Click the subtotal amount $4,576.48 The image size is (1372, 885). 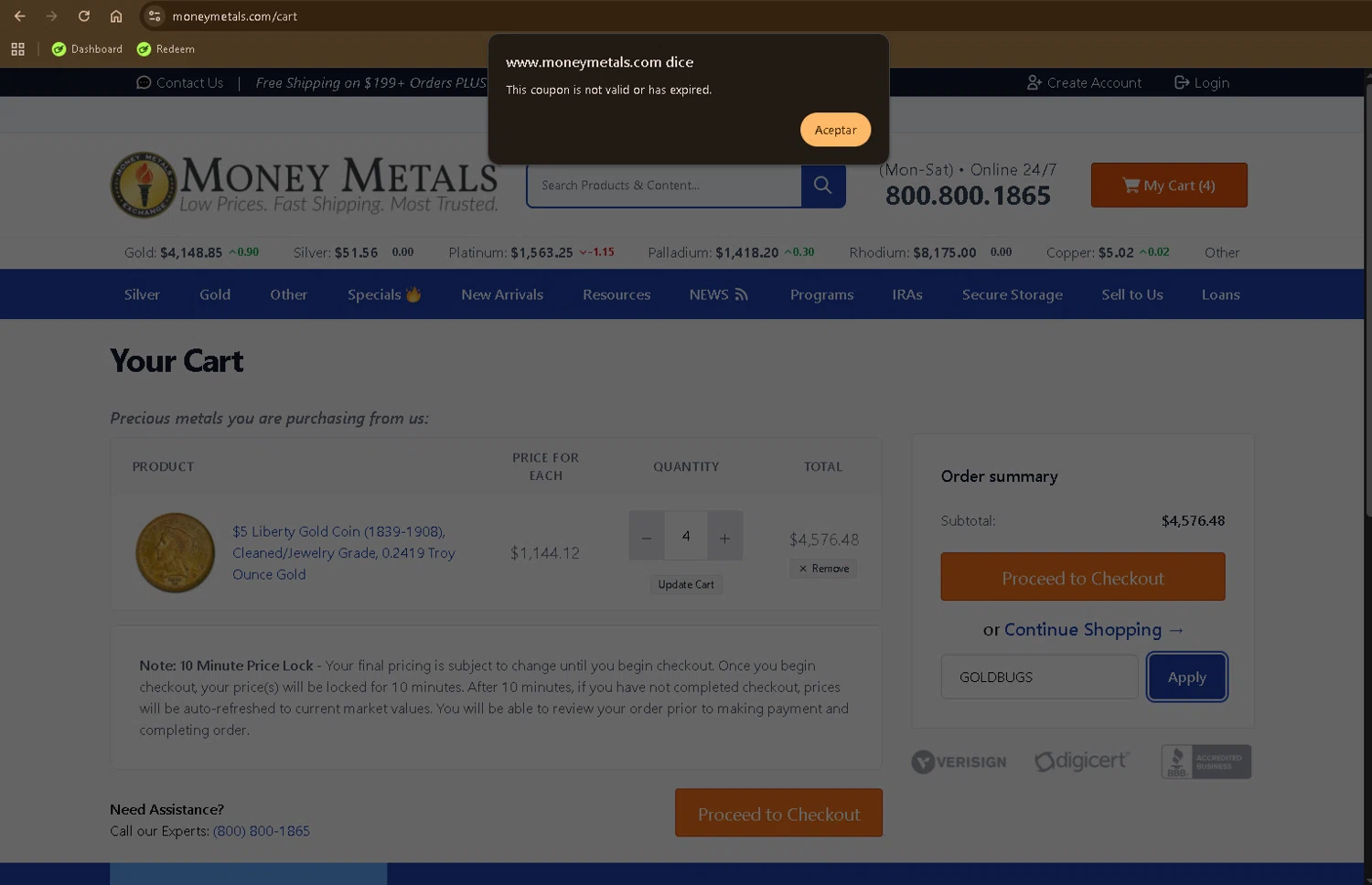[x=1193, y=521]
